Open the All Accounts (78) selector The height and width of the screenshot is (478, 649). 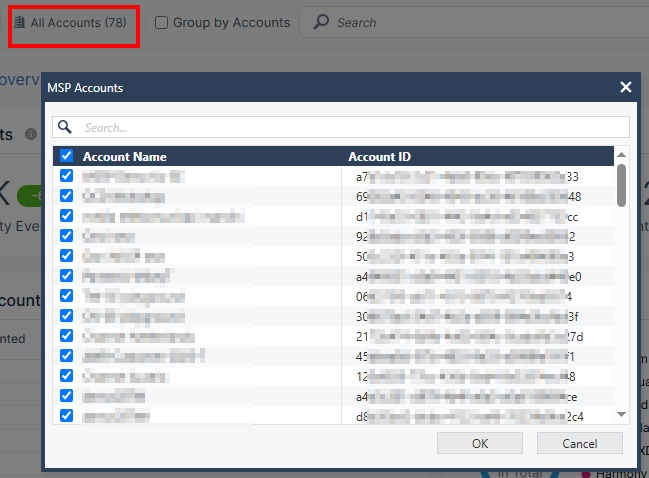click(x=73, y=22)
